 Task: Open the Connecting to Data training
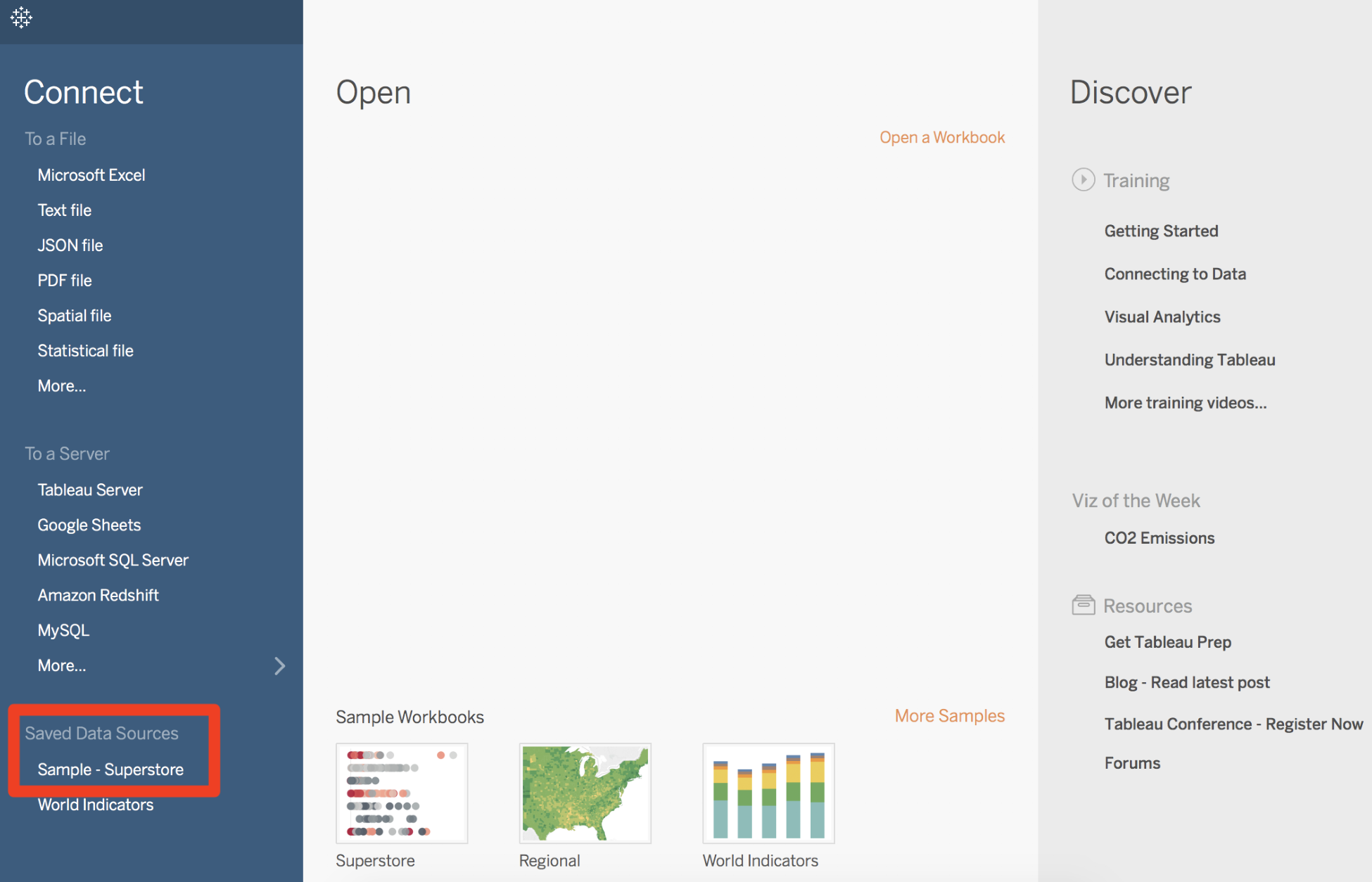point(1175,274)
